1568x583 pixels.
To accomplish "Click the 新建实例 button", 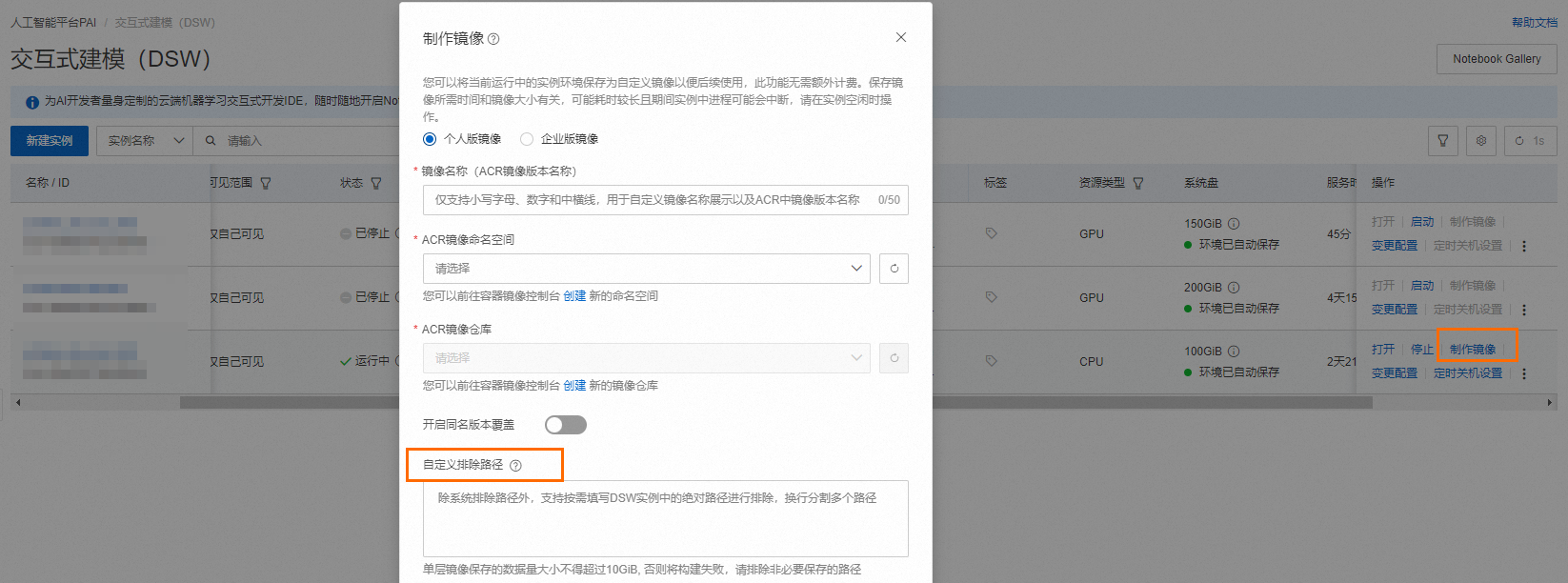I will (50, 141).
